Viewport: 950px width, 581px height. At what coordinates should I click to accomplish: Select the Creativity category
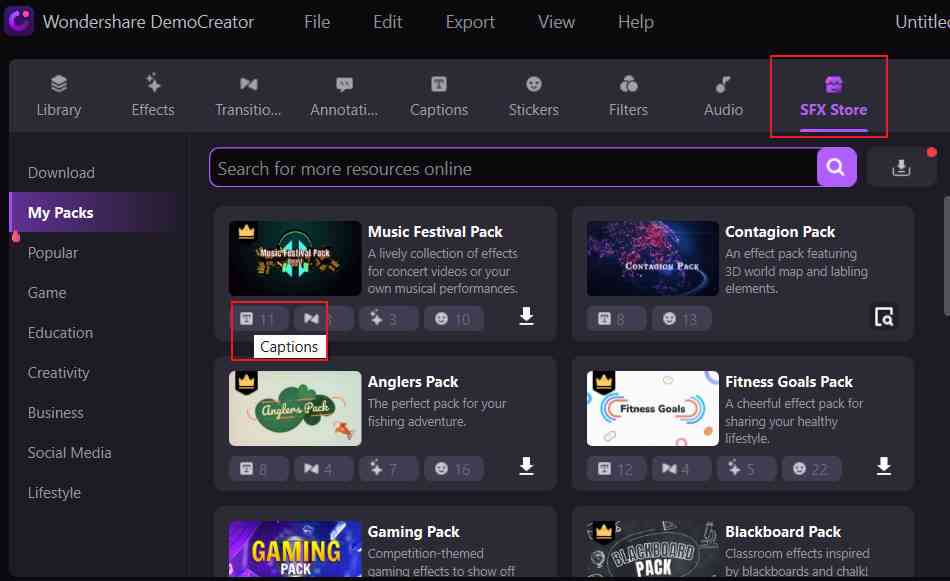tap(58, 373)
